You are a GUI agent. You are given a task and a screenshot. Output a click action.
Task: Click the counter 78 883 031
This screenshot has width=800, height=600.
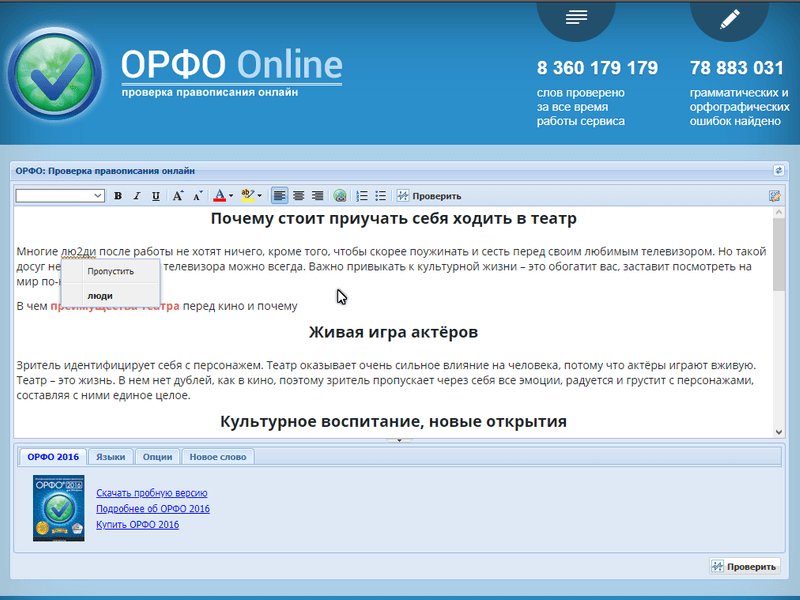(737, 68)
